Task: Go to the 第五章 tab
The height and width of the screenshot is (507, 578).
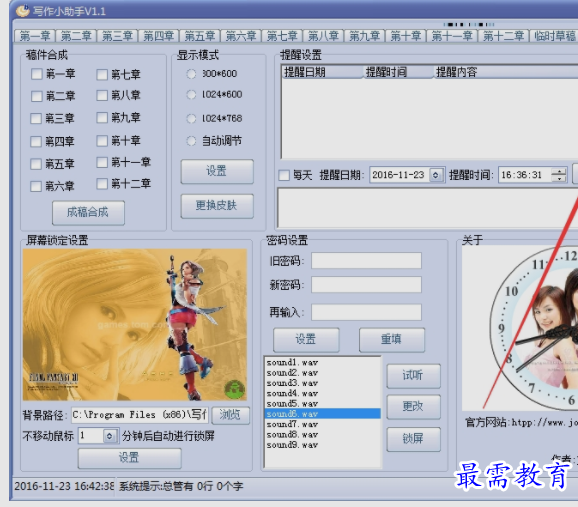Action: click(x=200, y=36)
